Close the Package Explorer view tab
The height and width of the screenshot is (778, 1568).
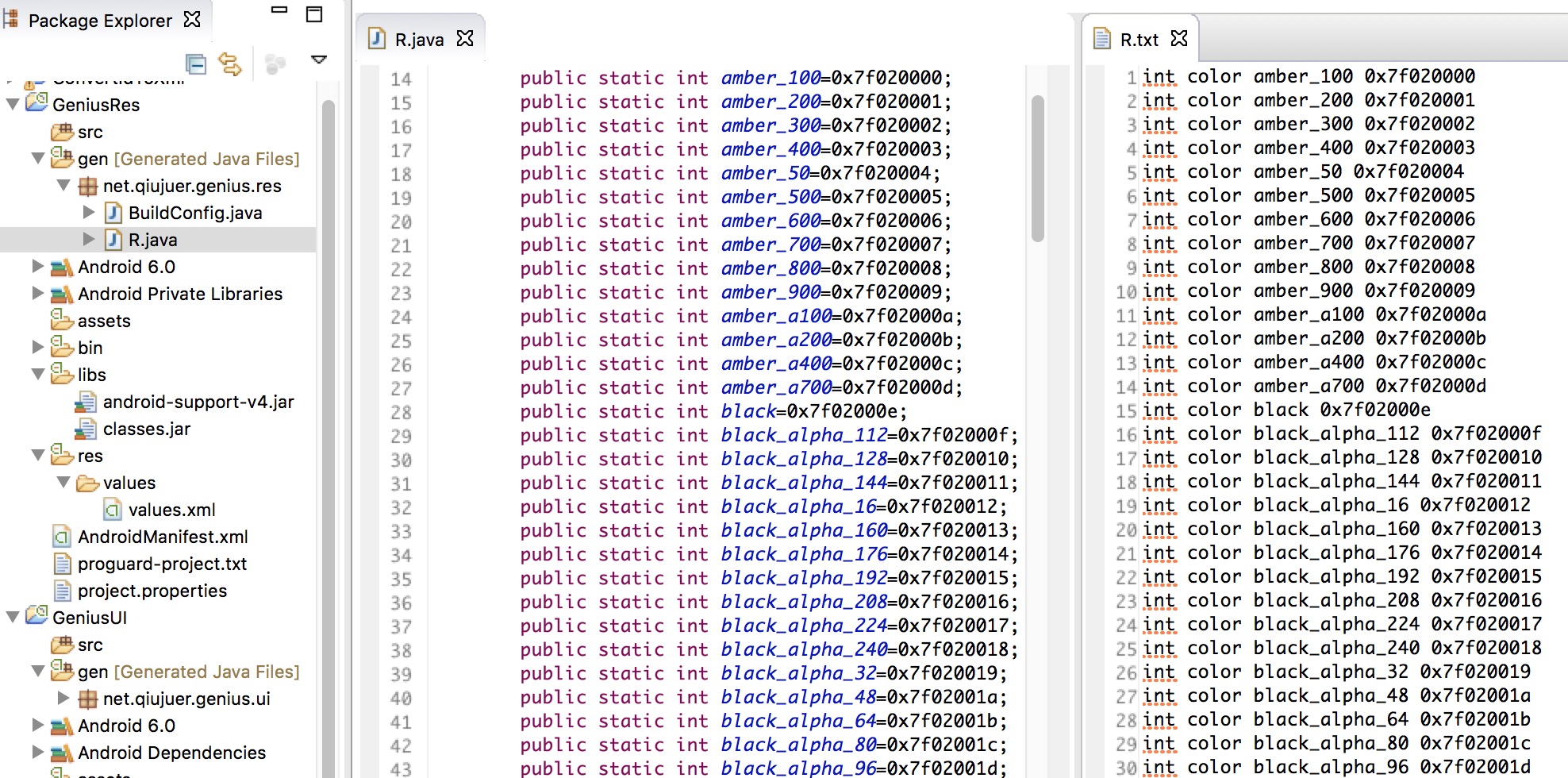(192, 19)
